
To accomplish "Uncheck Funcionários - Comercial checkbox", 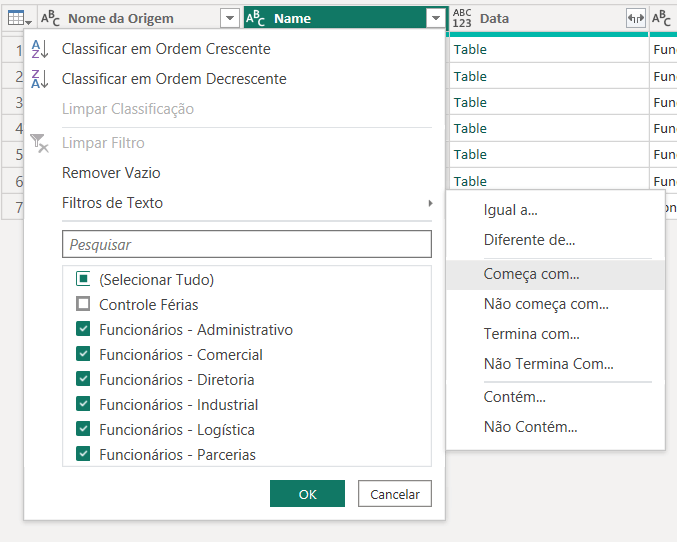I will pos(83,354).
